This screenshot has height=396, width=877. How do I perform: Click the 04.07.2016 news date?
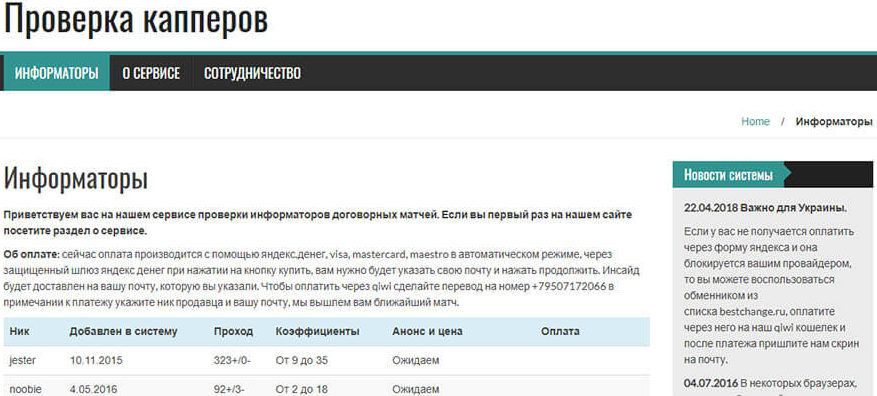(x=710, y=383)
